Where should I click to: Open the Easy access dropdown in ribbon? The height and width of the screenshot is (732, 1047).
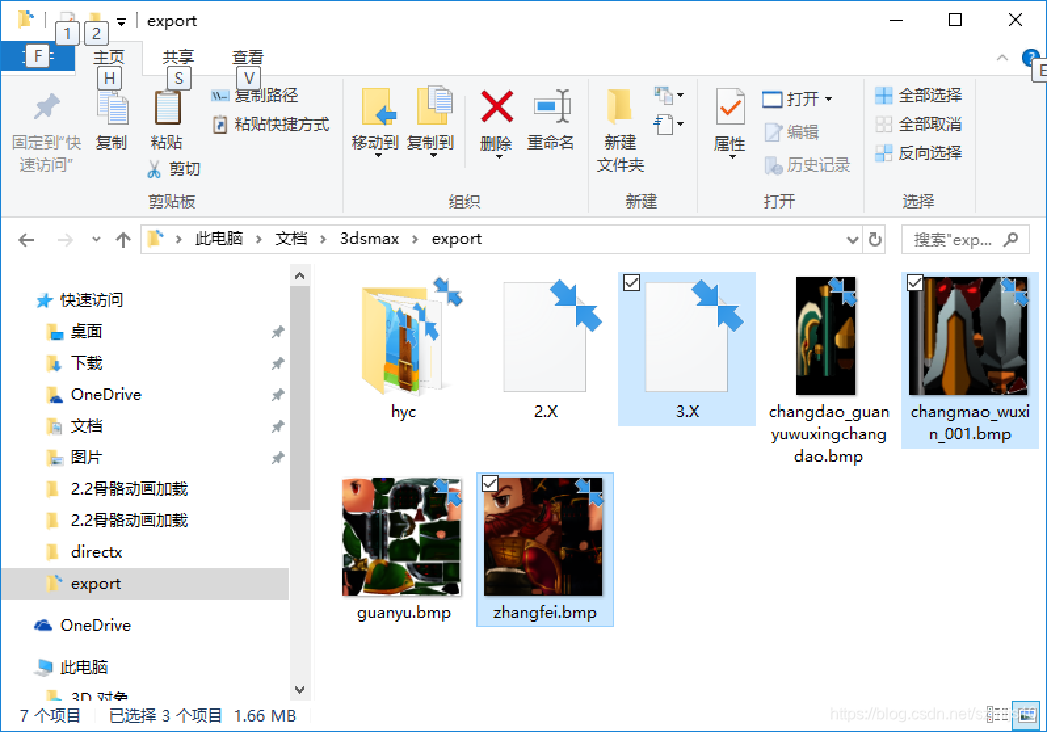tap(668, 124)
